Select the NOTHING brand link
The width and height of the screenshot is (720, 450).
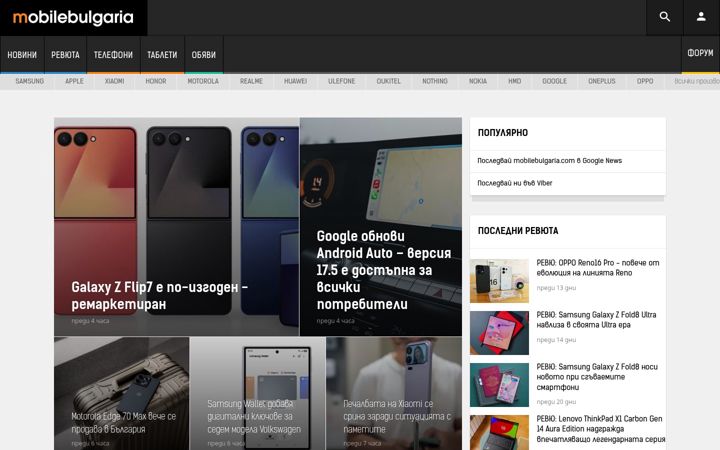point(435,81)
